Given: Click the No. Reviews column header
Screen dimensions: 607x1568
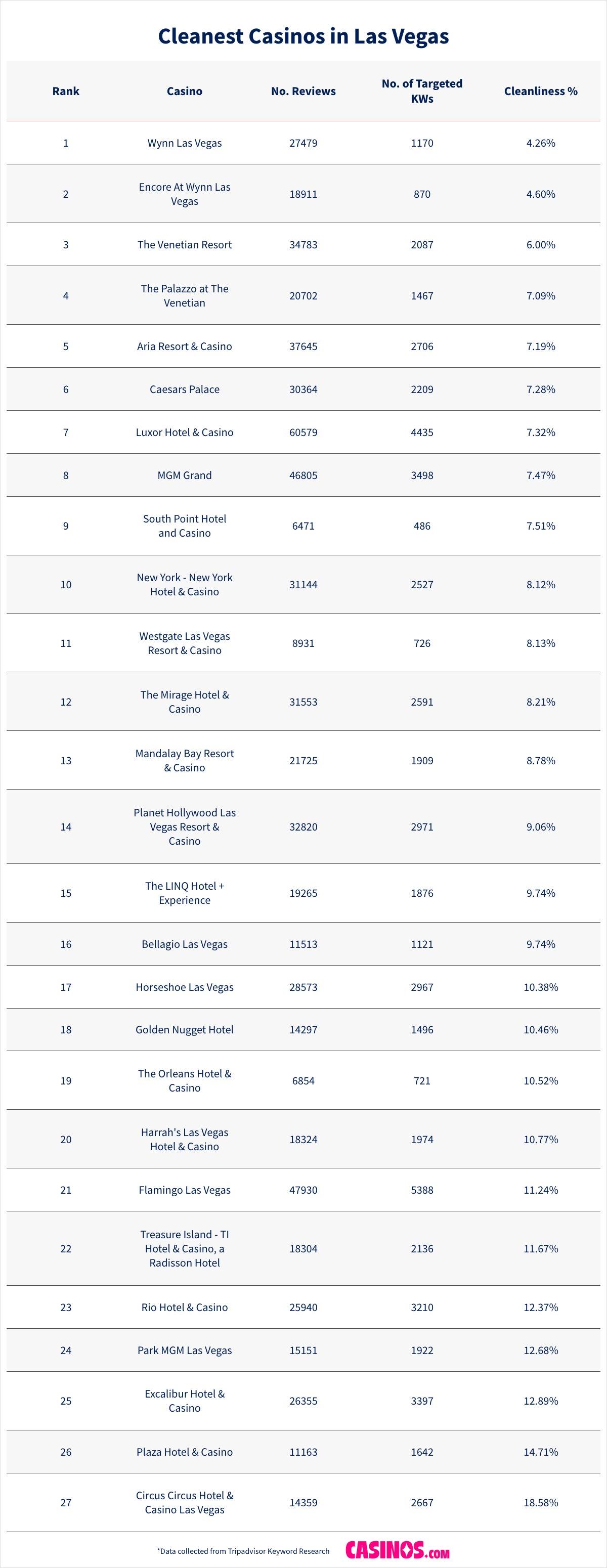Looking at the screenshot, I should pos(303,92).
